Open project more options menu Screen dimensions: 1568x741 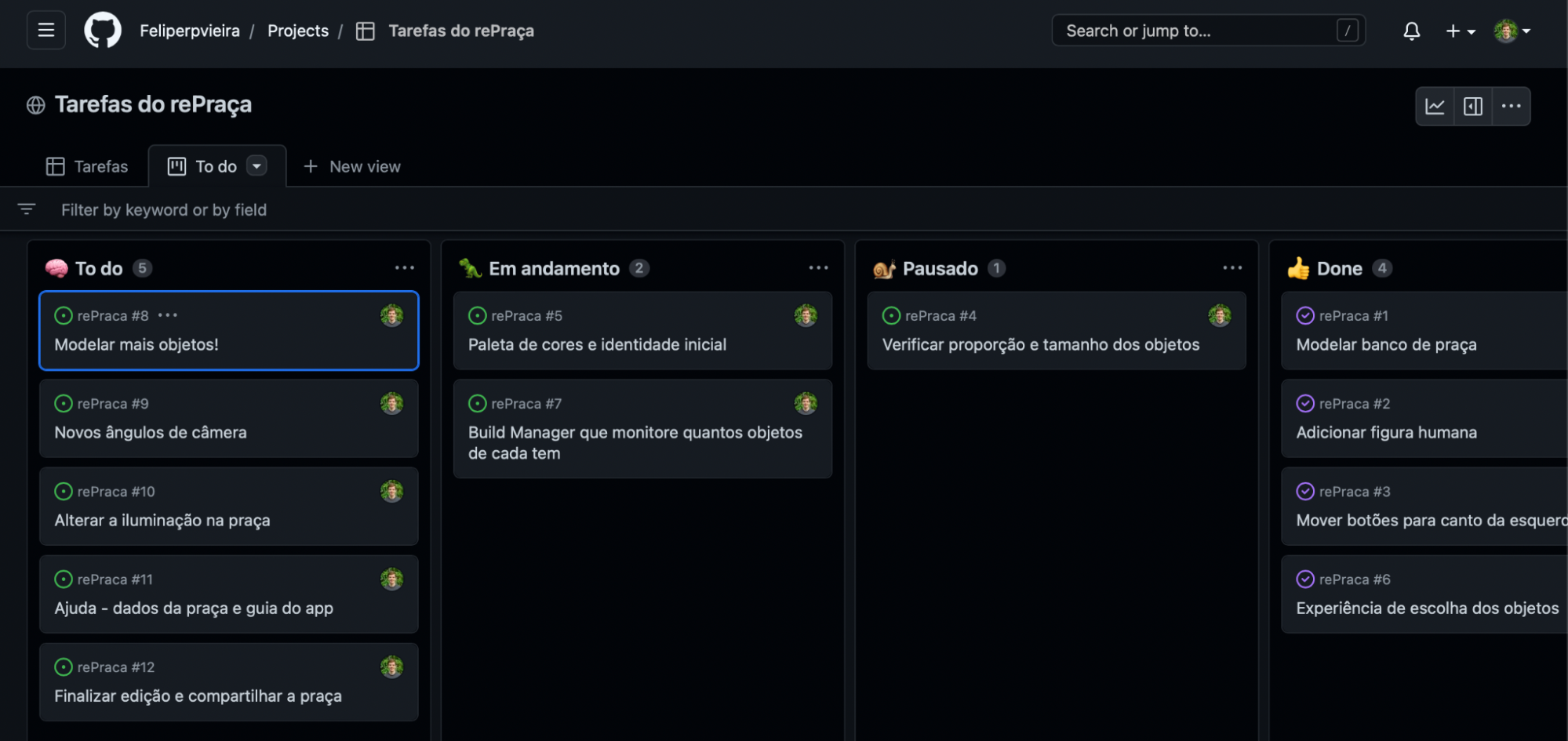1511,106
